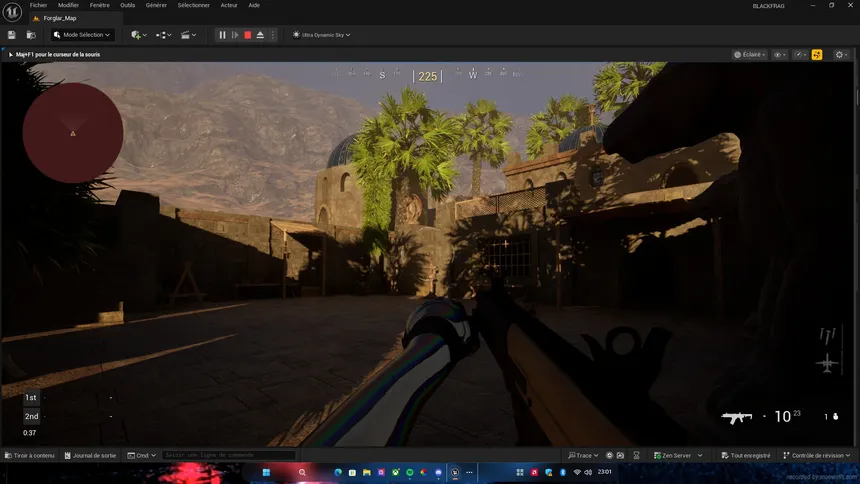
Task: Toggle the viewport Show eye options
Action: [780, 55]
